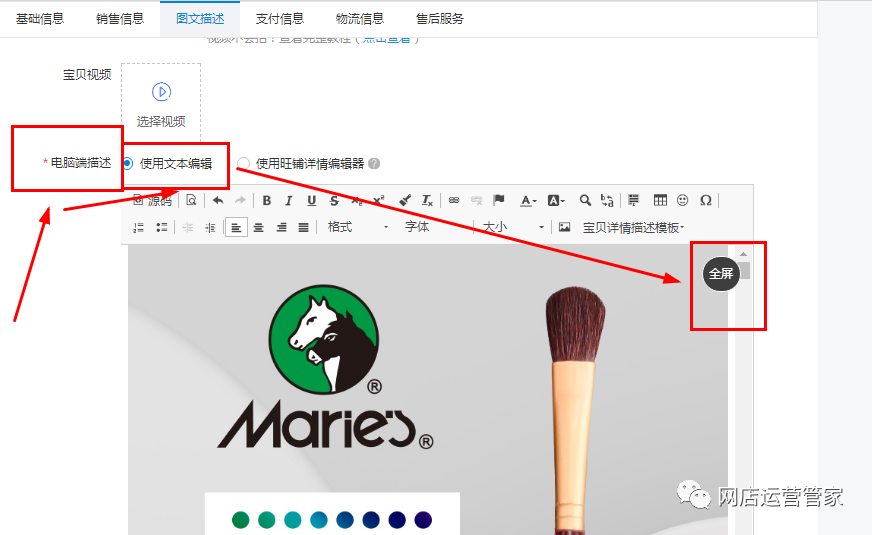Insert an anchor flag
Image resolution: width=872 pixels, height=535 pixels.
pyautogui.click(x=499, y=200)
